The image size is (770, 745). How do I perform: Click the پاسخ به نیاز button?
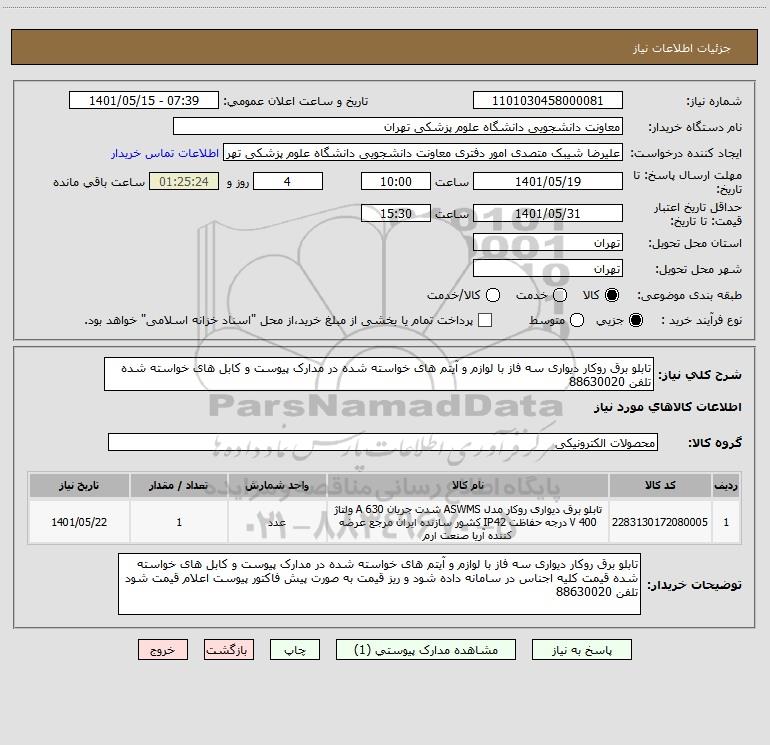pos(581,650)
